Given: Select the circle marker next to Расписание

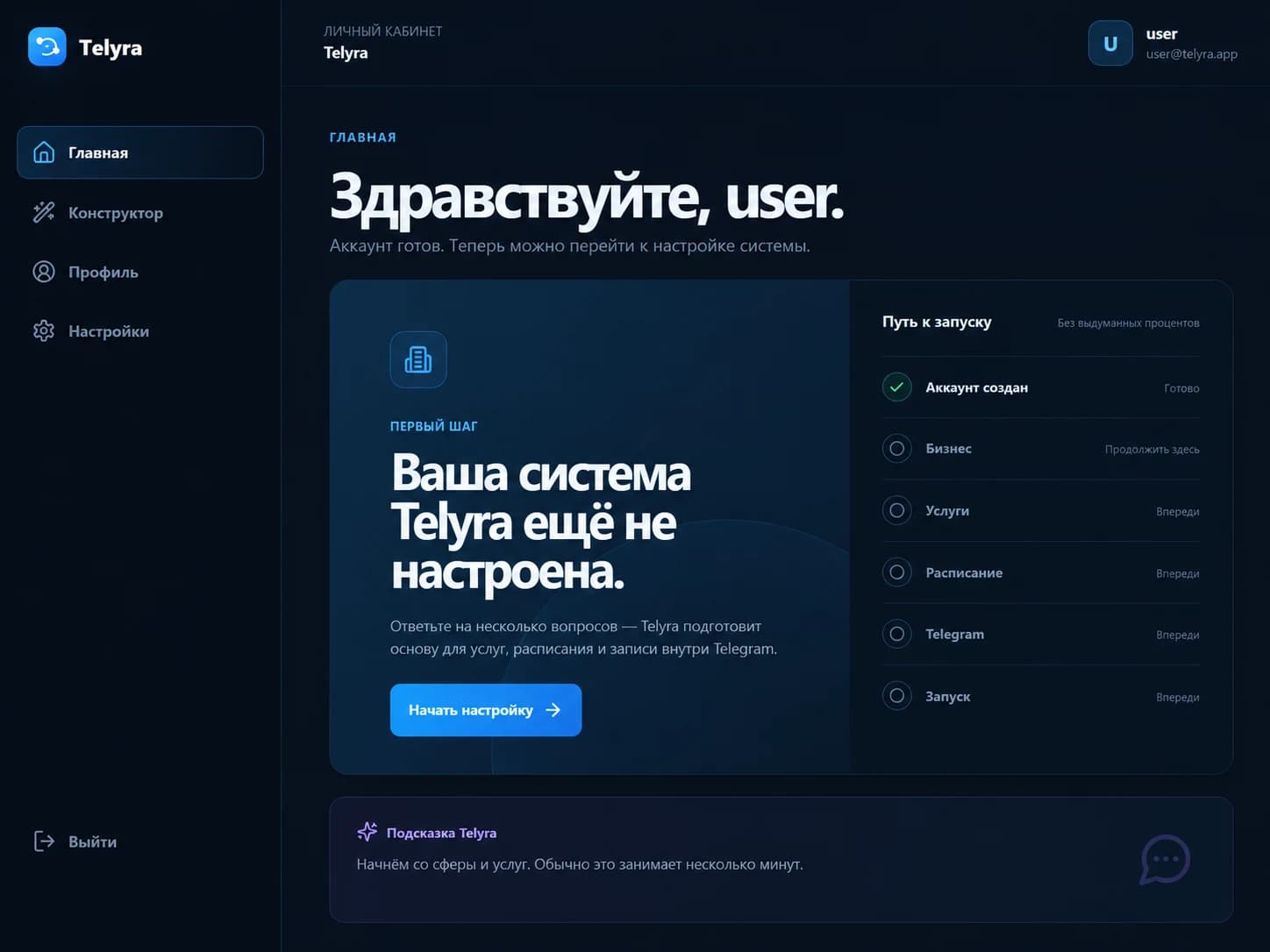Looking at the screenshot, I should [x=896, y=572].
